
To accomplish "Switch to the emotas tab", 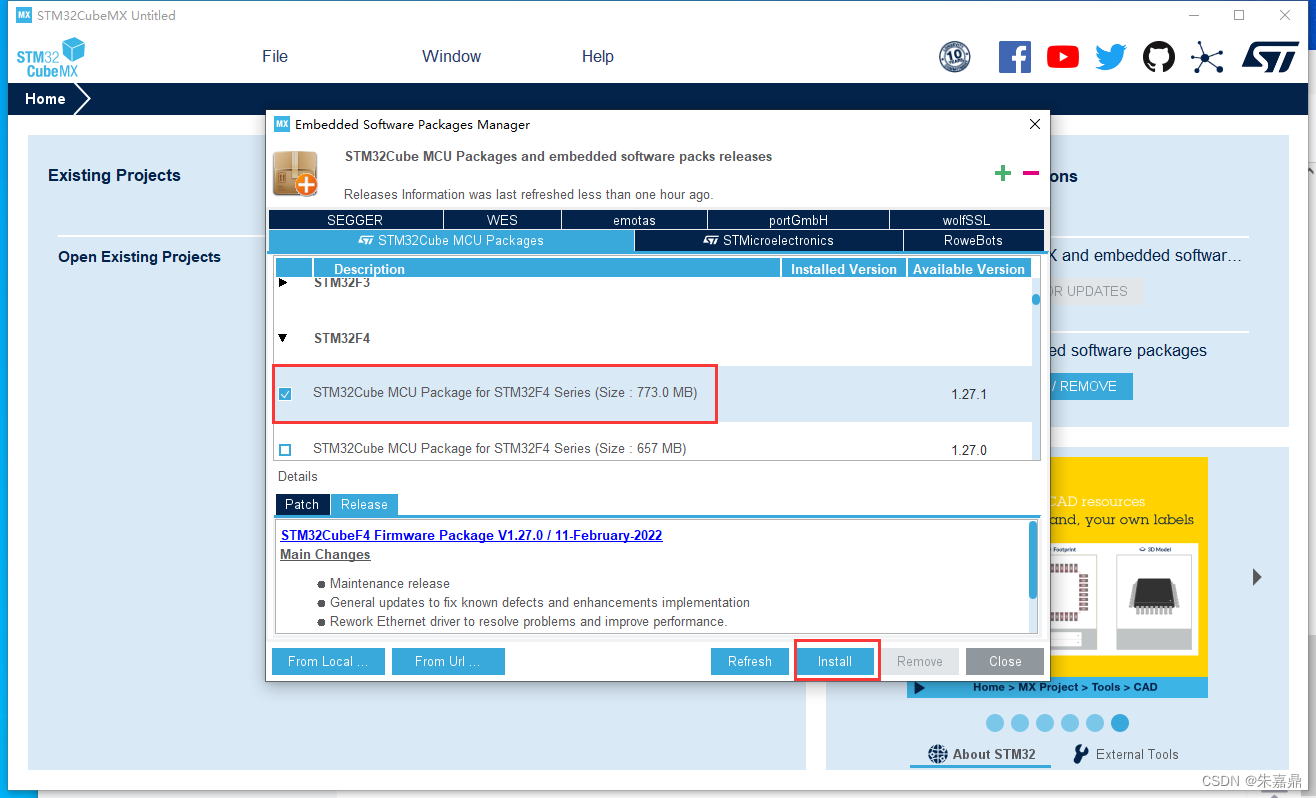I will 634,220.
